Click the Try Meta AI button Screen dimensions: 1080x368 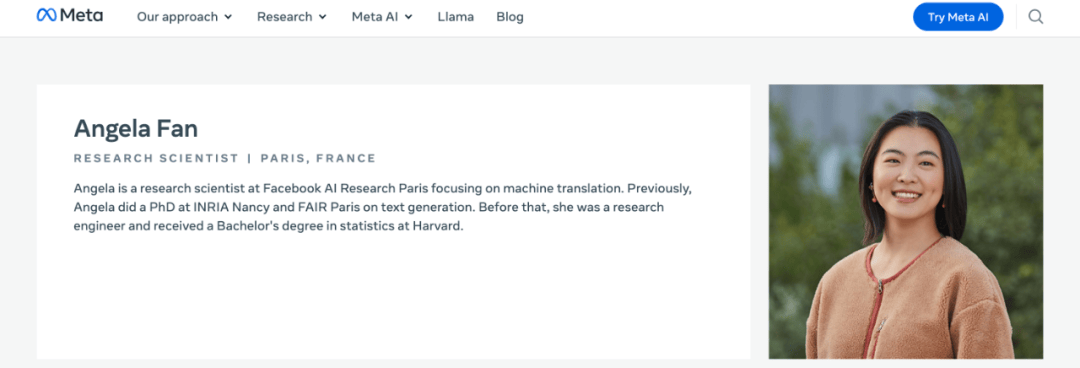click(x=958, y=17)
